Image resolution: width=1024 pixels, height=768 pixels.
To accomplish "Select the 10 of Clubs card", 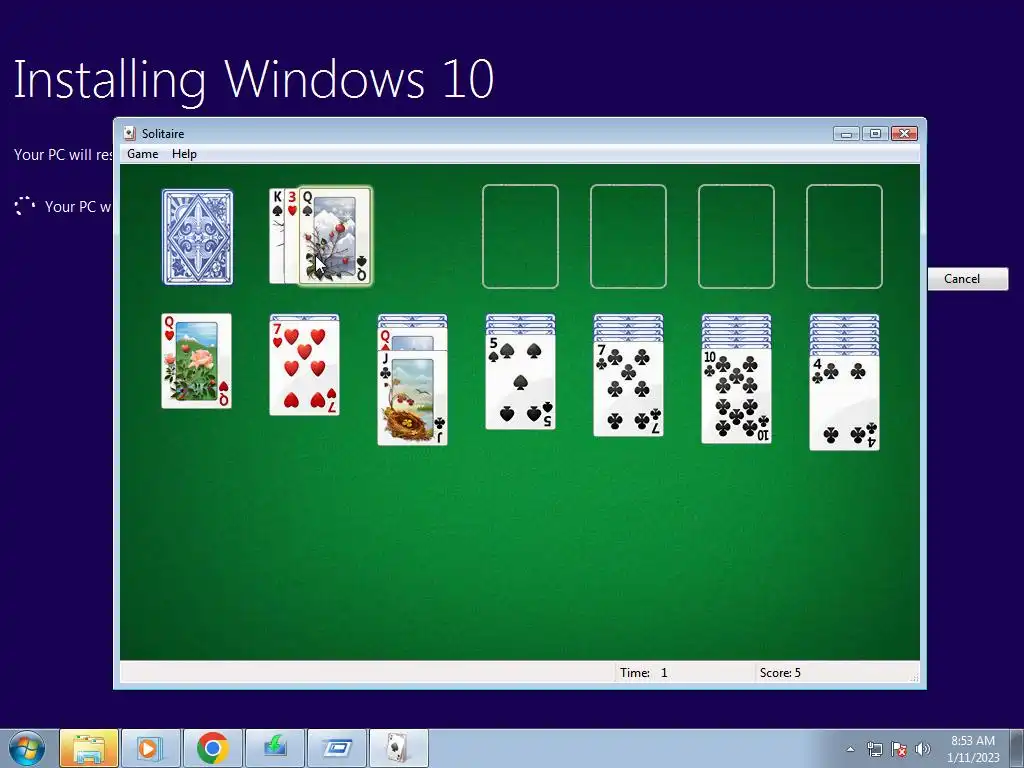I will [737, 396].
